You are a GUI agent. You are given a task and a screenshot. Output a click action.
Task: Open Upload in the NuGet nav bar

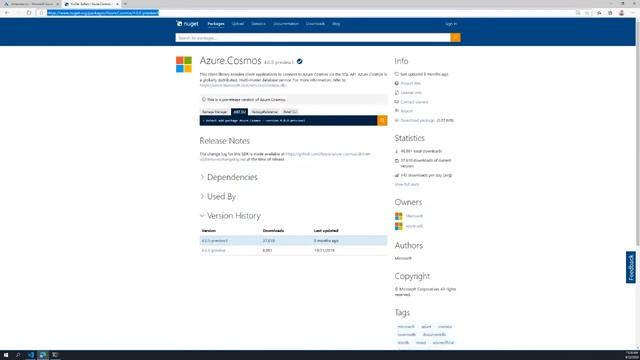pyautogui.click(x=238, y=24)
